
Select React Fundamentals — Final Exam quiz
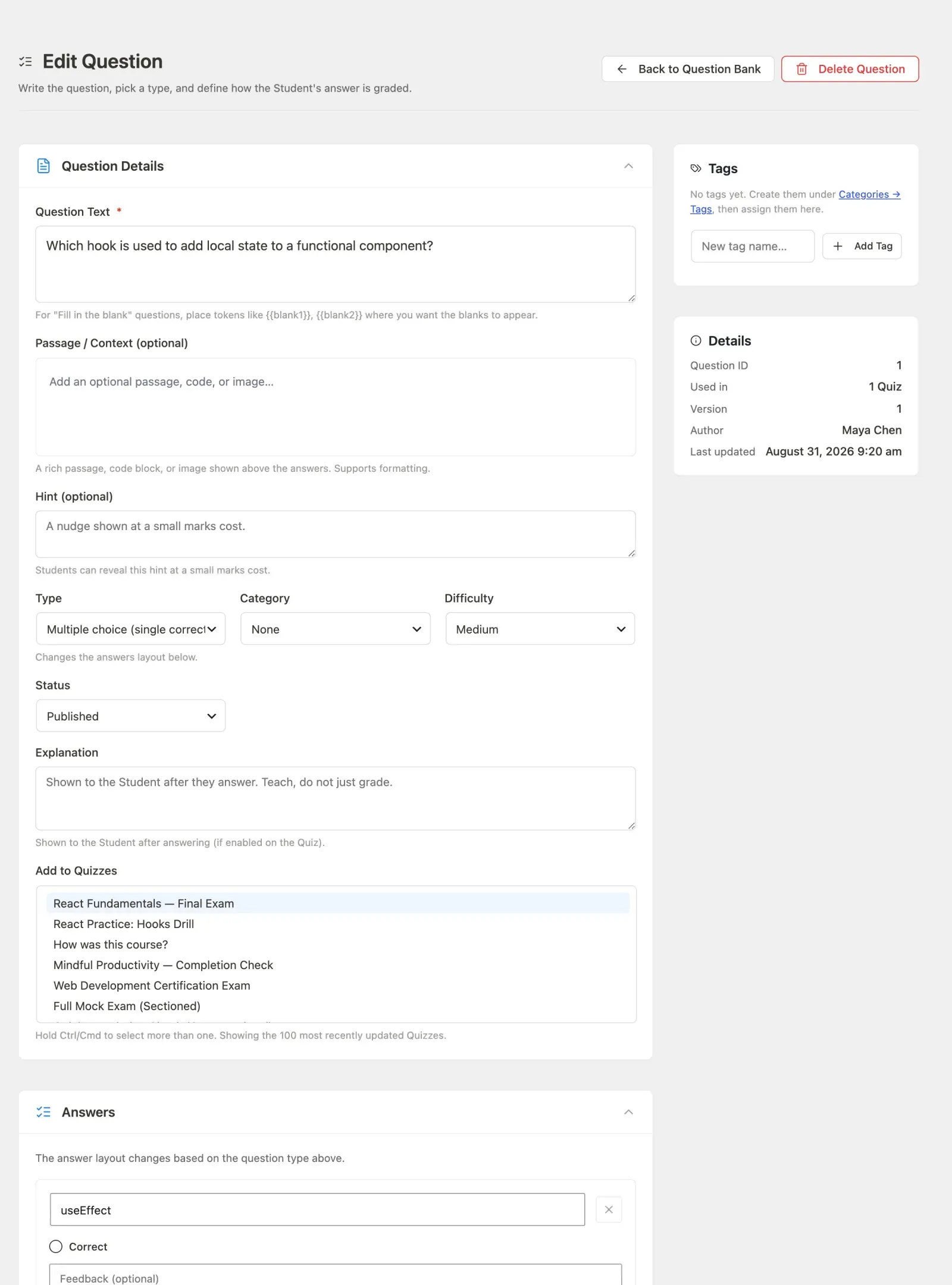pos(337,903)
